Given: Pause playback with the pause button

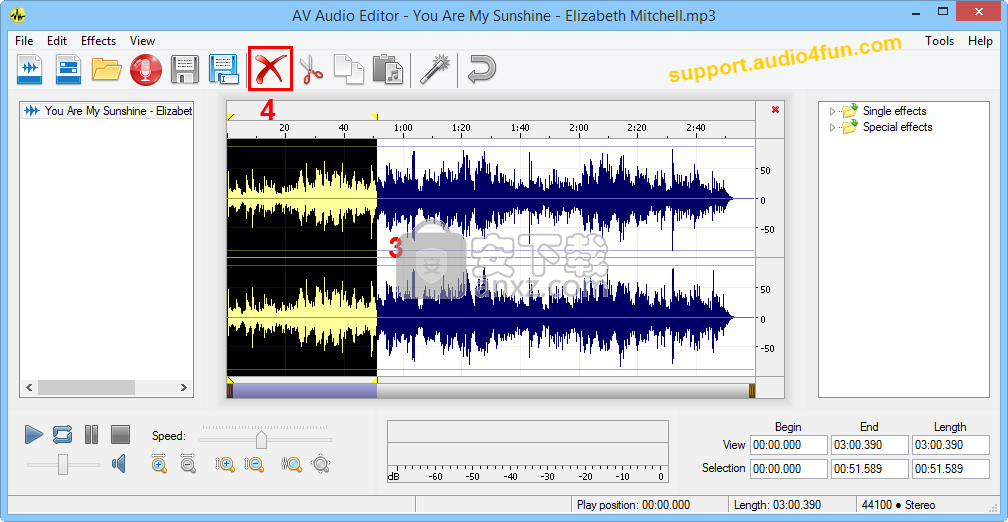Looking at the screenshot, I should [x=91, y=434].
